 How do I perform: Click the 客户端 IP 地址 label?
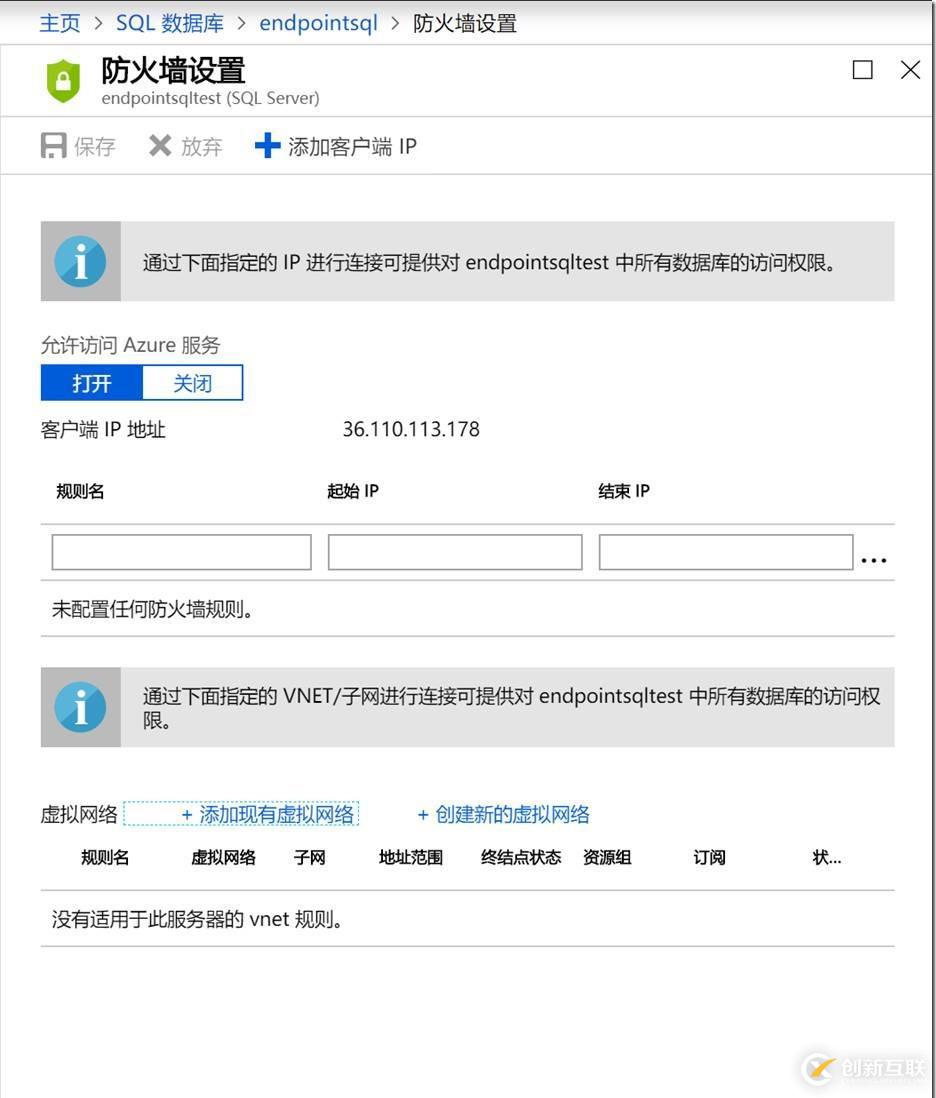[x=103, y=429]
